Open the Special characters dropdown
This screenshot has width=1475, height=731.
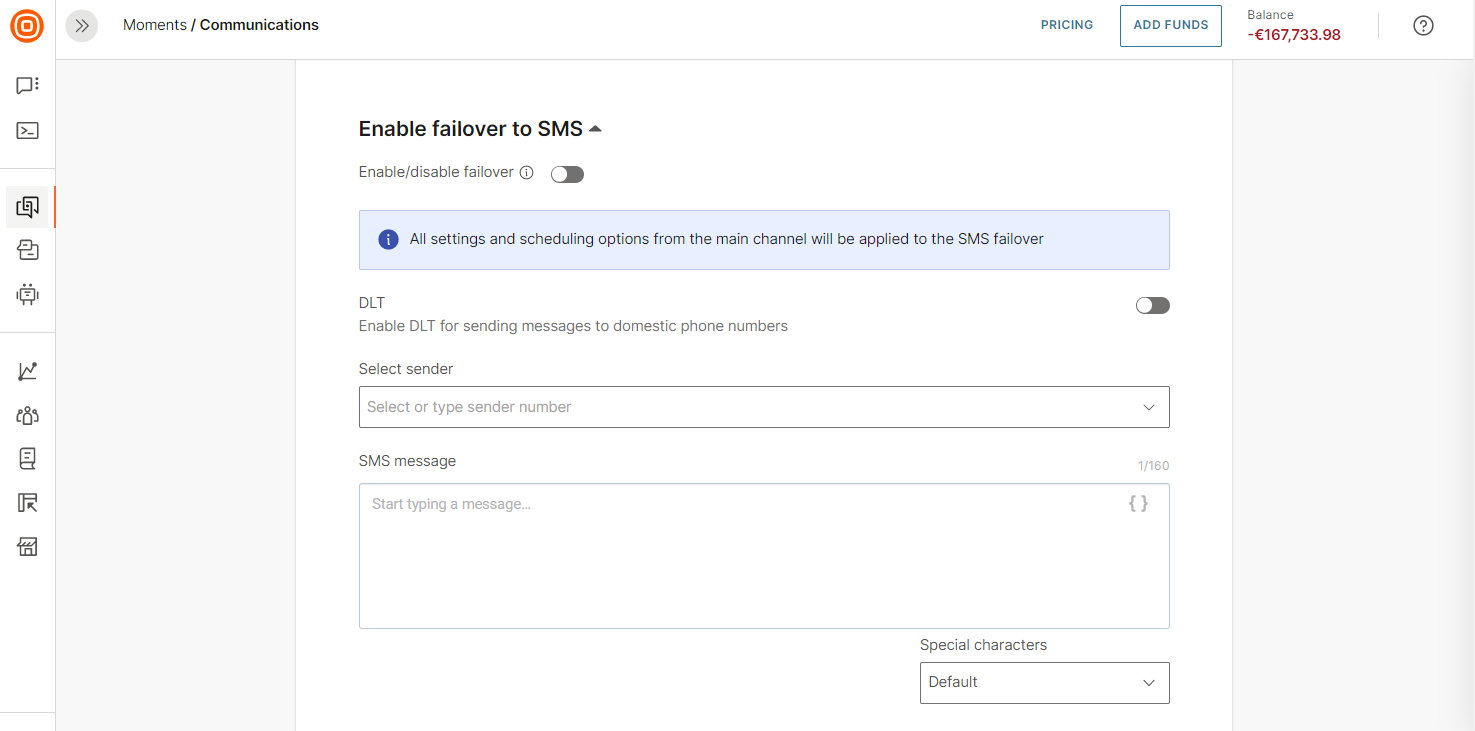(1044, 683)
